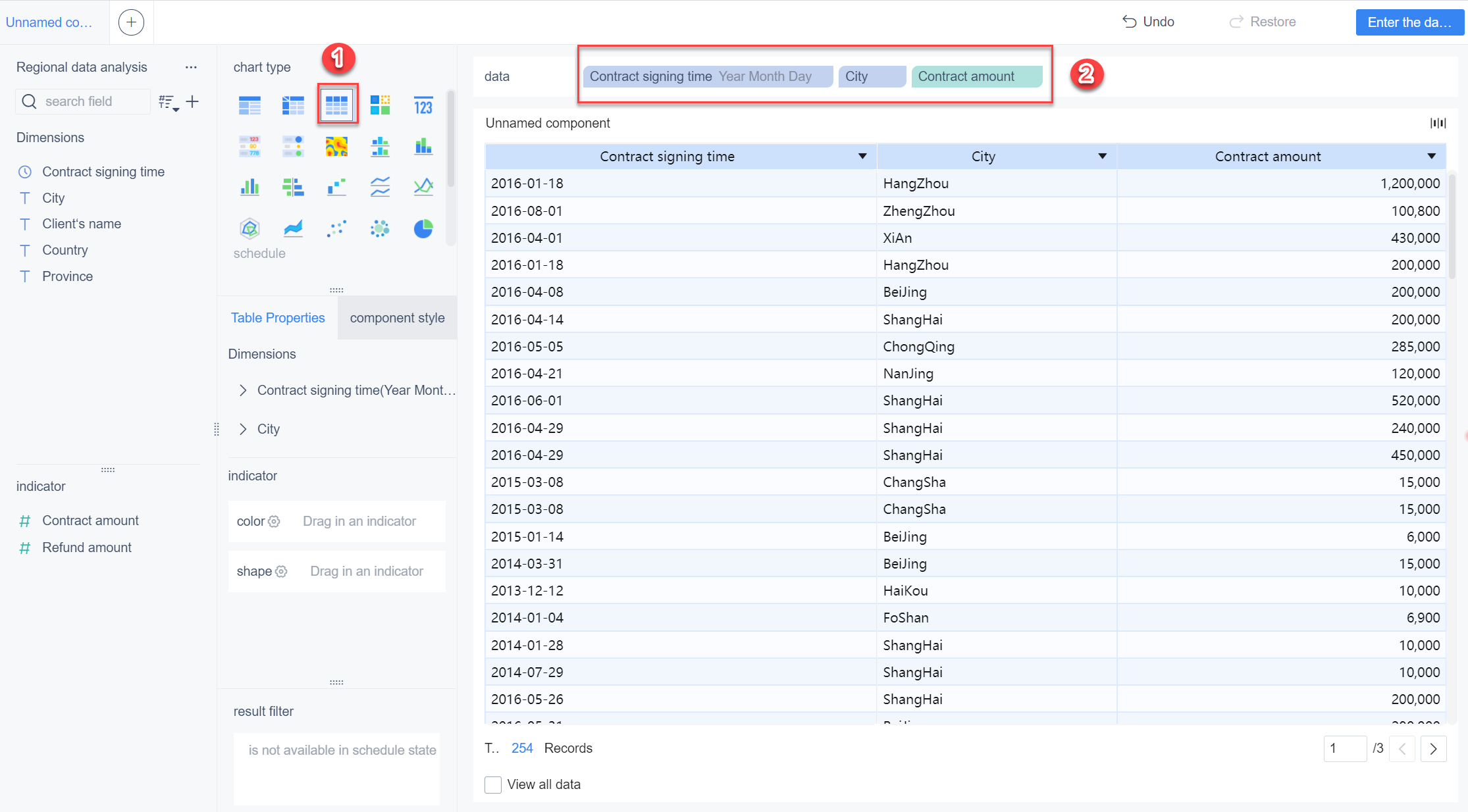Select the KPI indicator card (123) chart
Screen dimensions: 1468x812
click(x=423, y=105)
